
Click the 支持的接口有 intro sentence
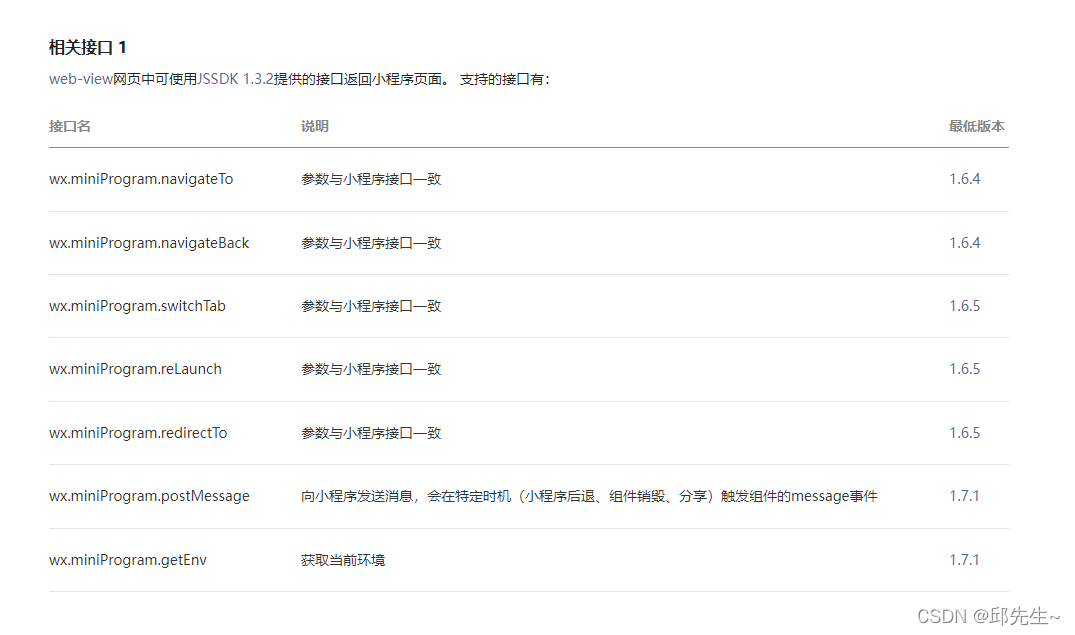[505, 79]
